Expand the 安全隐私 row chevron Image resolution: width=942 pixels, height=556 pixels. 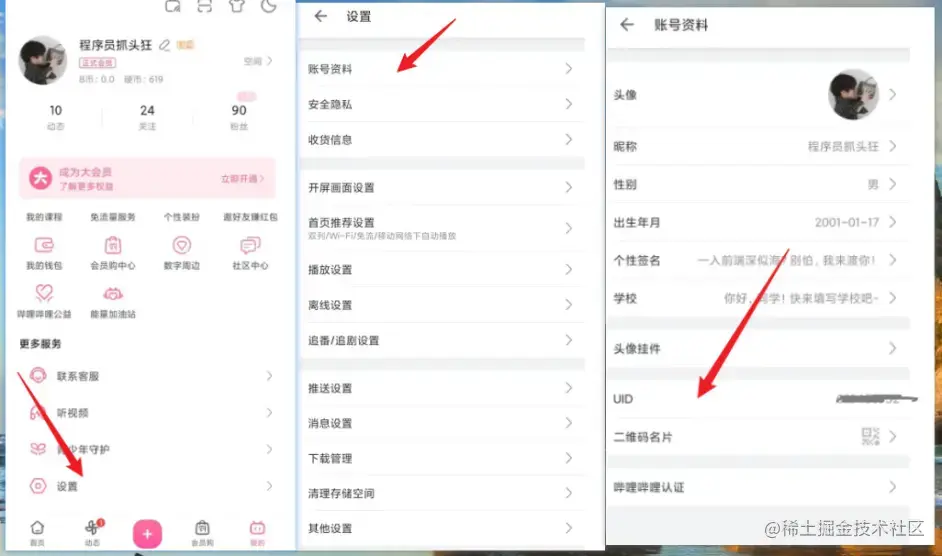point(568,104)
